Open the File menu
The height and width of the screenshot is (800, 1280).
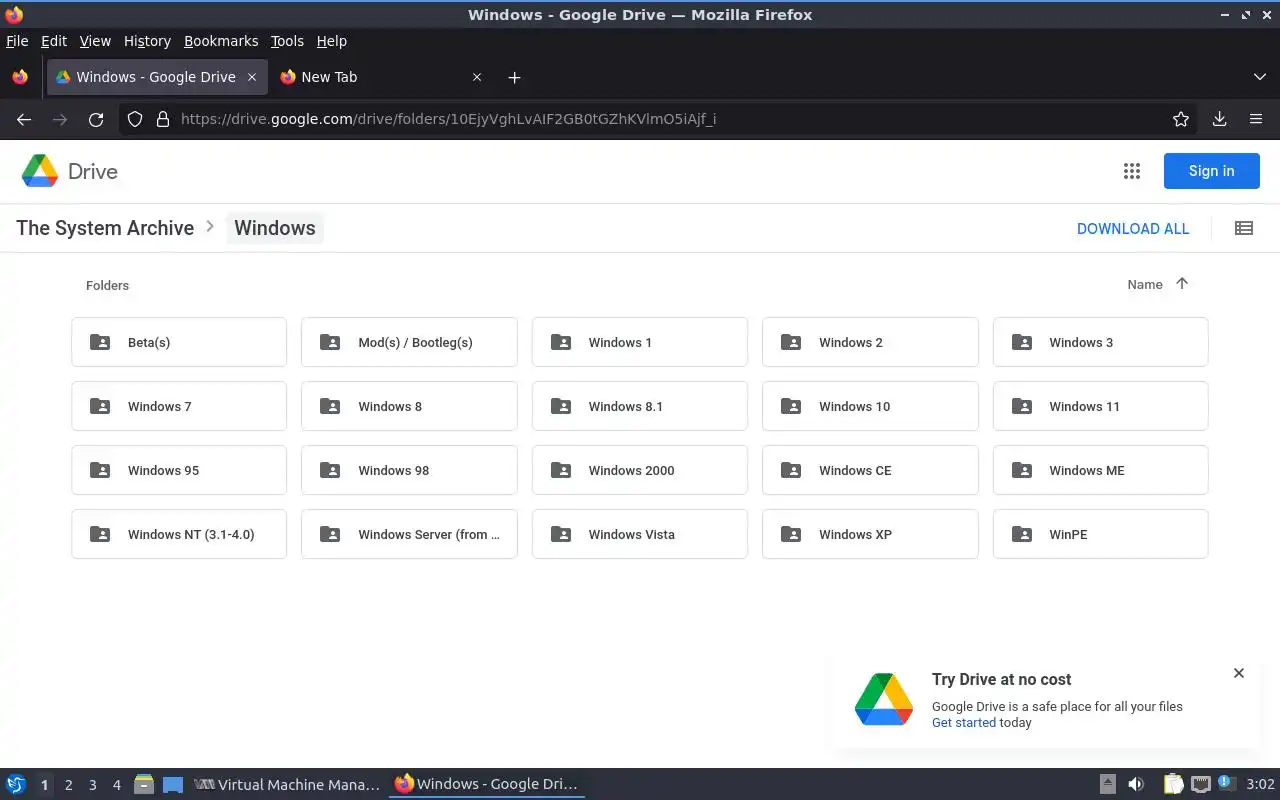pos(17,41)
